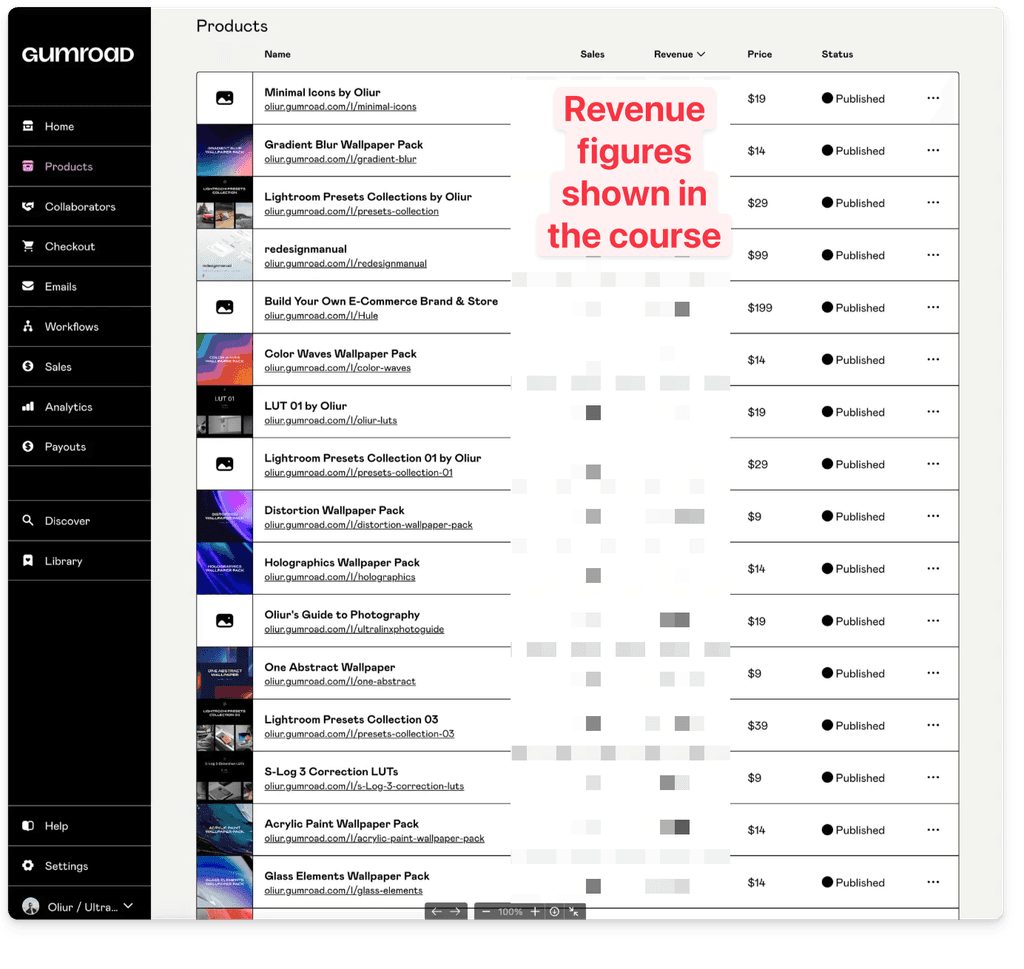Click the Payouts dollar icon

(28, 447)
